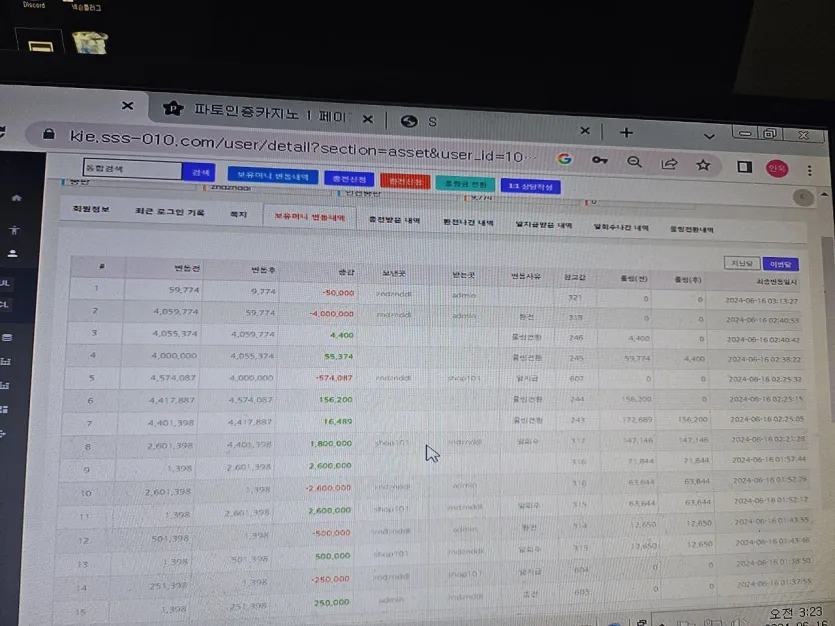
Task: Click the 충전신청 button
Action: pyautogui.click(x=349, y=179)
